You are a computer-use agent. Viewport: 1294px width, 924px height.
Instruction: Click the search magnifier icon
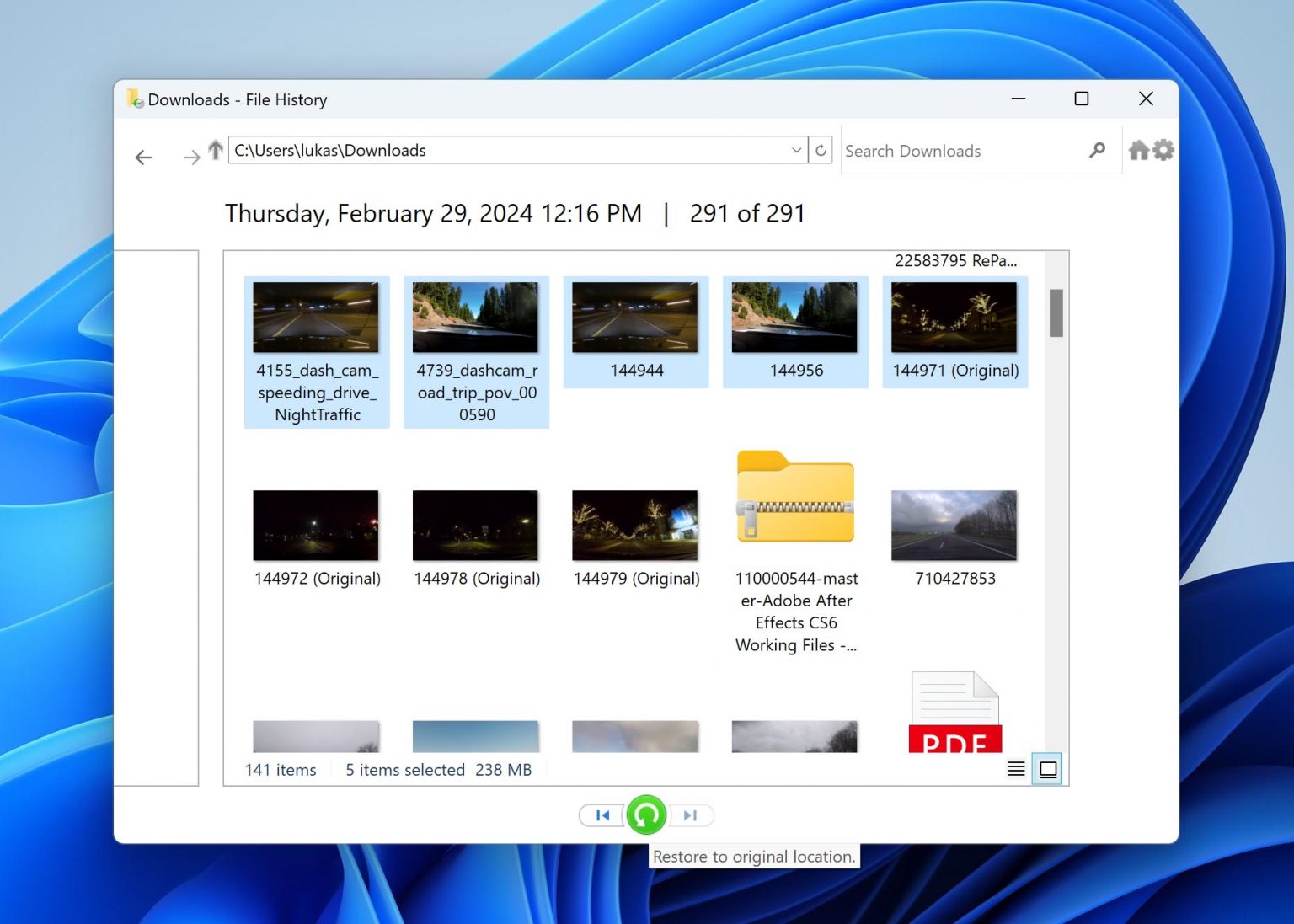1097,150
